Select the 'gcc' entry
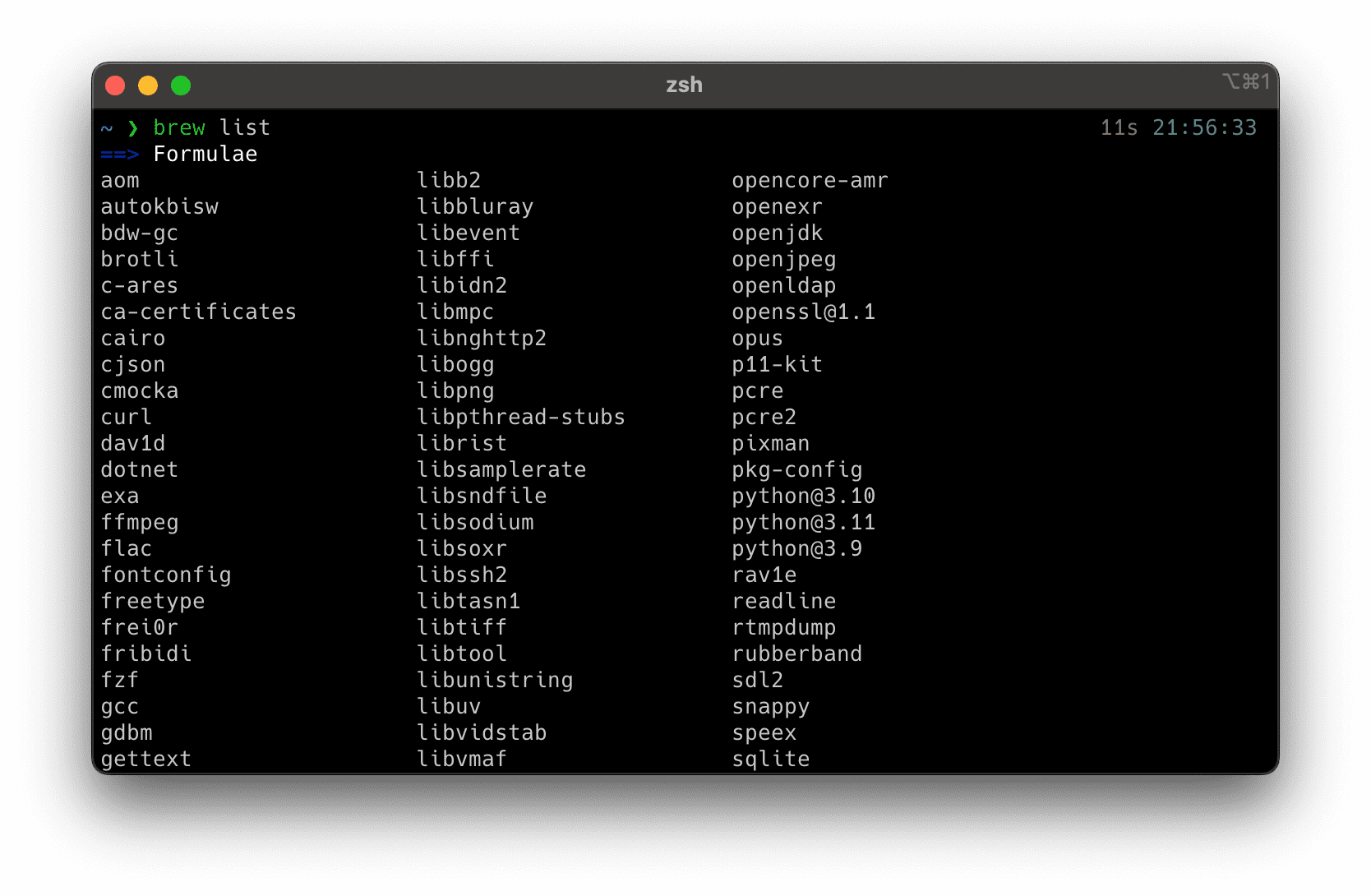Viewport: 1371px width, 896px height. 120,707
